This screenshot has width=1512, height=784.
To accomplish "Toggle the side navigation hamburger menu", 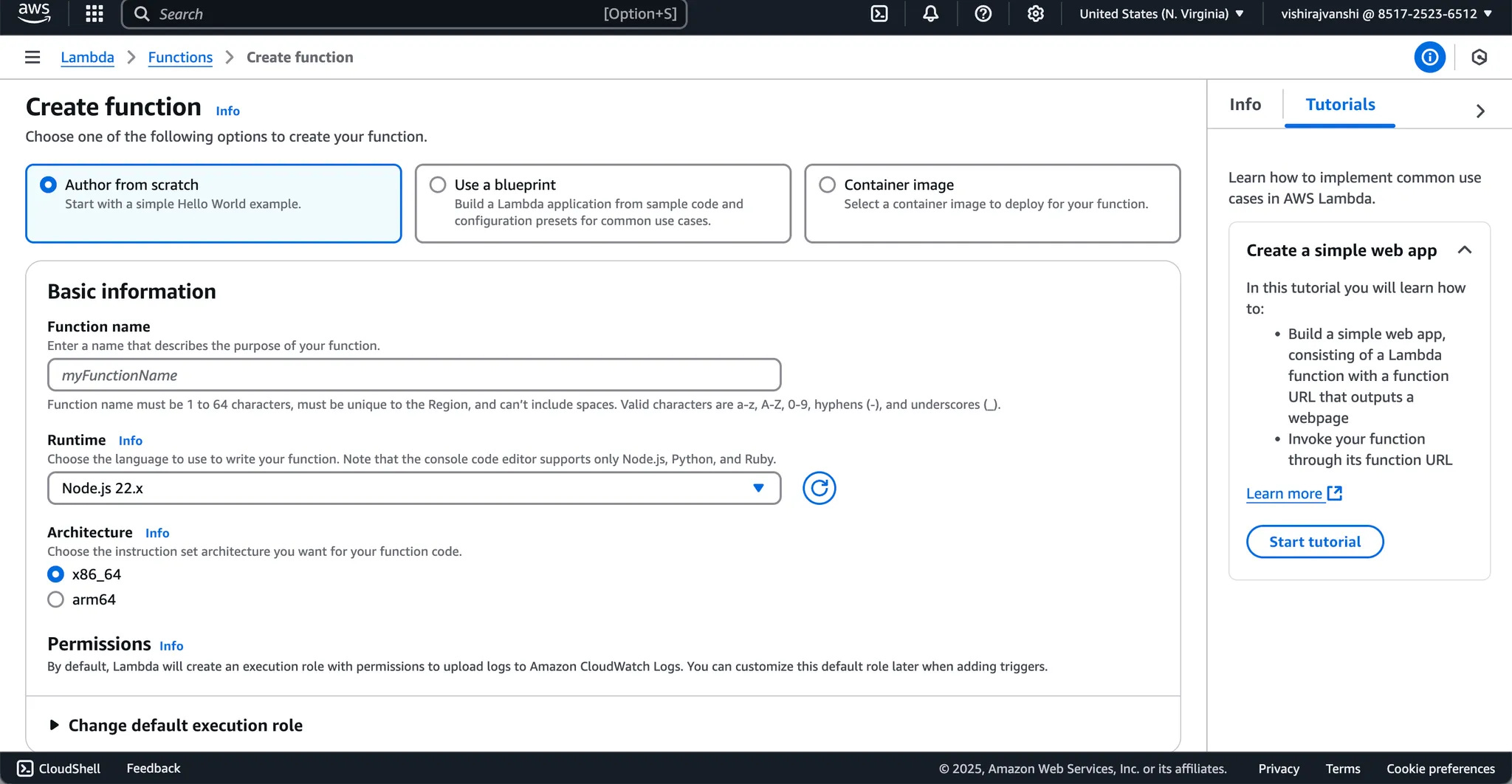I will pos(32,57).
